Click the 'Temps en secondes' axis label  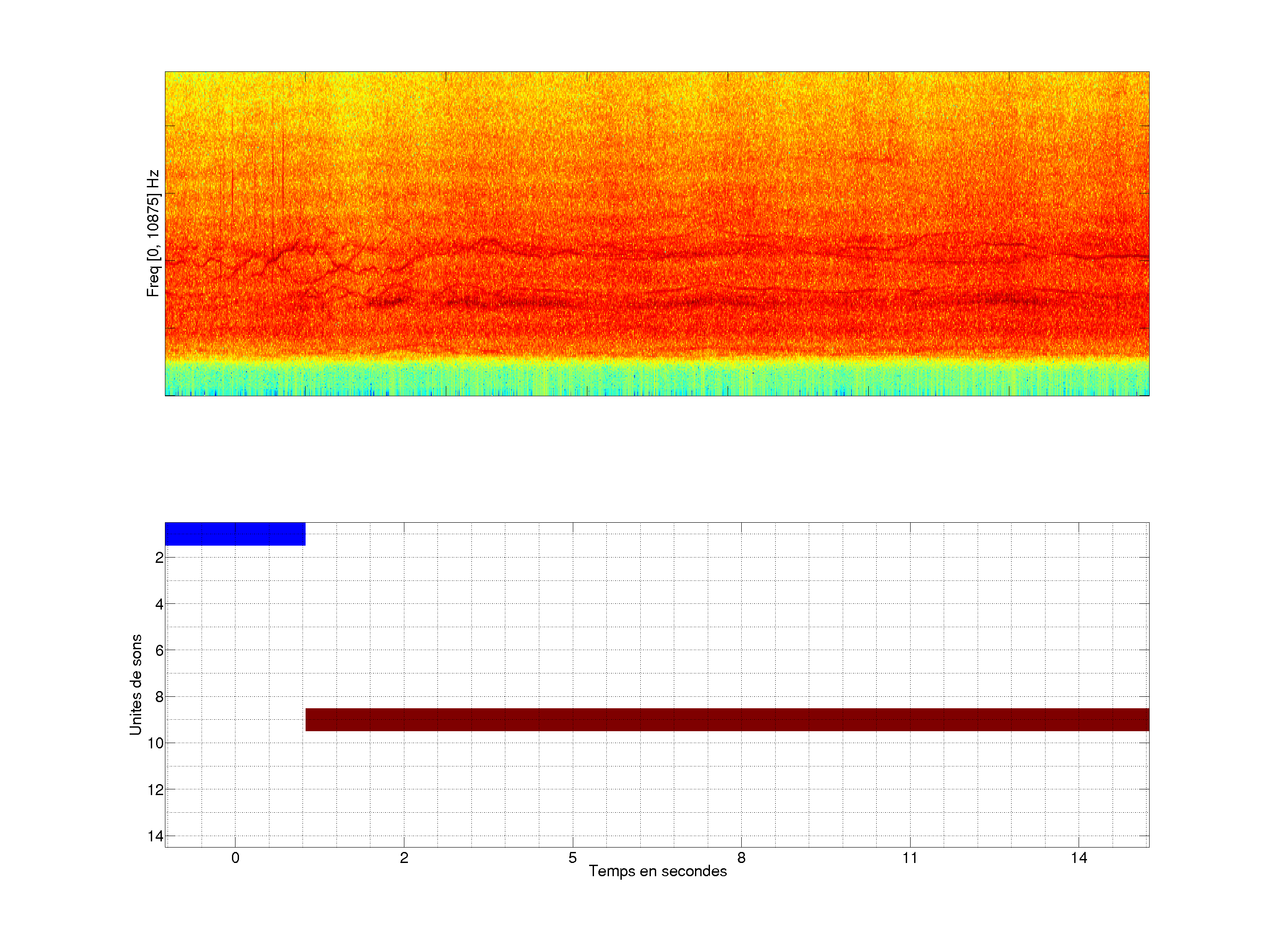tap(657, 871)
